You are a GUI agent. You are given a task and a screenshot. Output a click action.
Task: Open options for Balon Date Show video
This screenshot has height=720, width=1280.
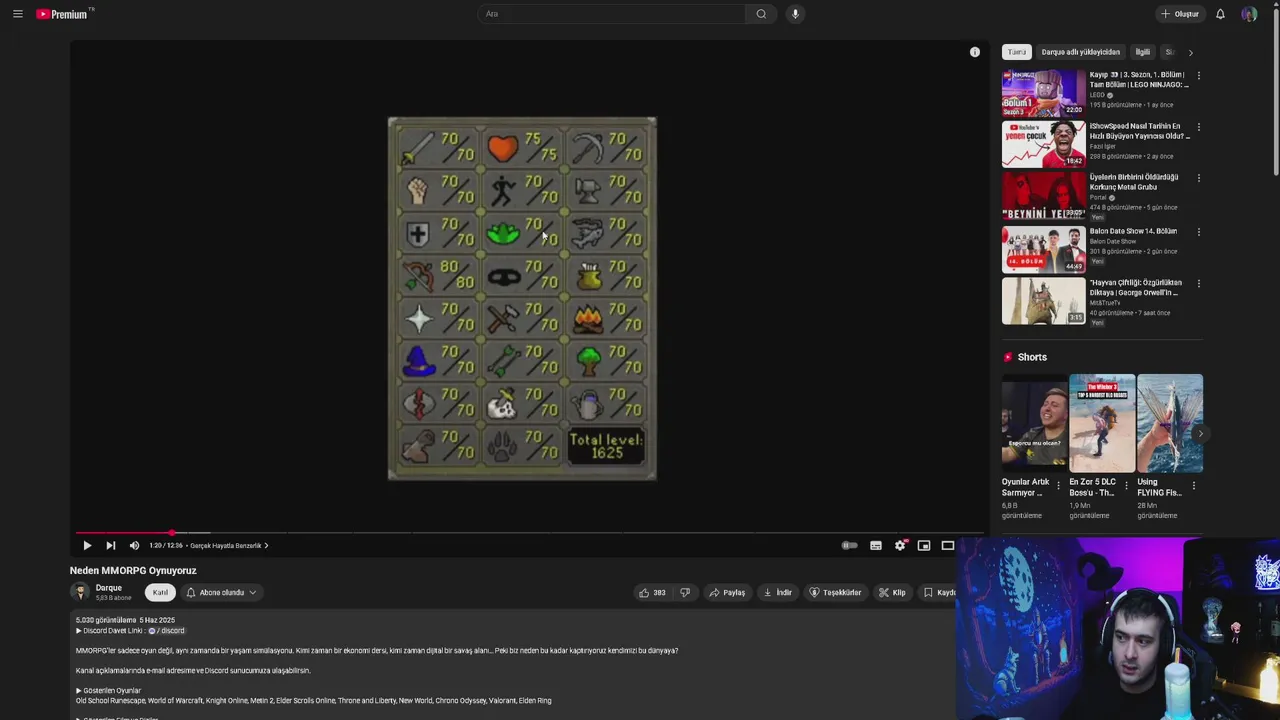click(x=1198, y=232)
